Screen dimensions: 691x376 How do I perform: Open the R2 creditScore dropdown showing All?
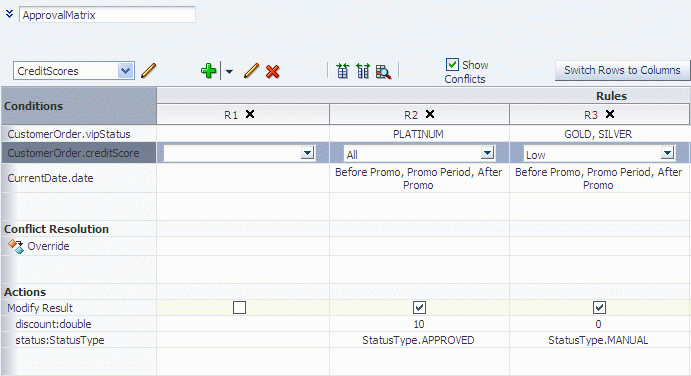[x=487, y=153]
